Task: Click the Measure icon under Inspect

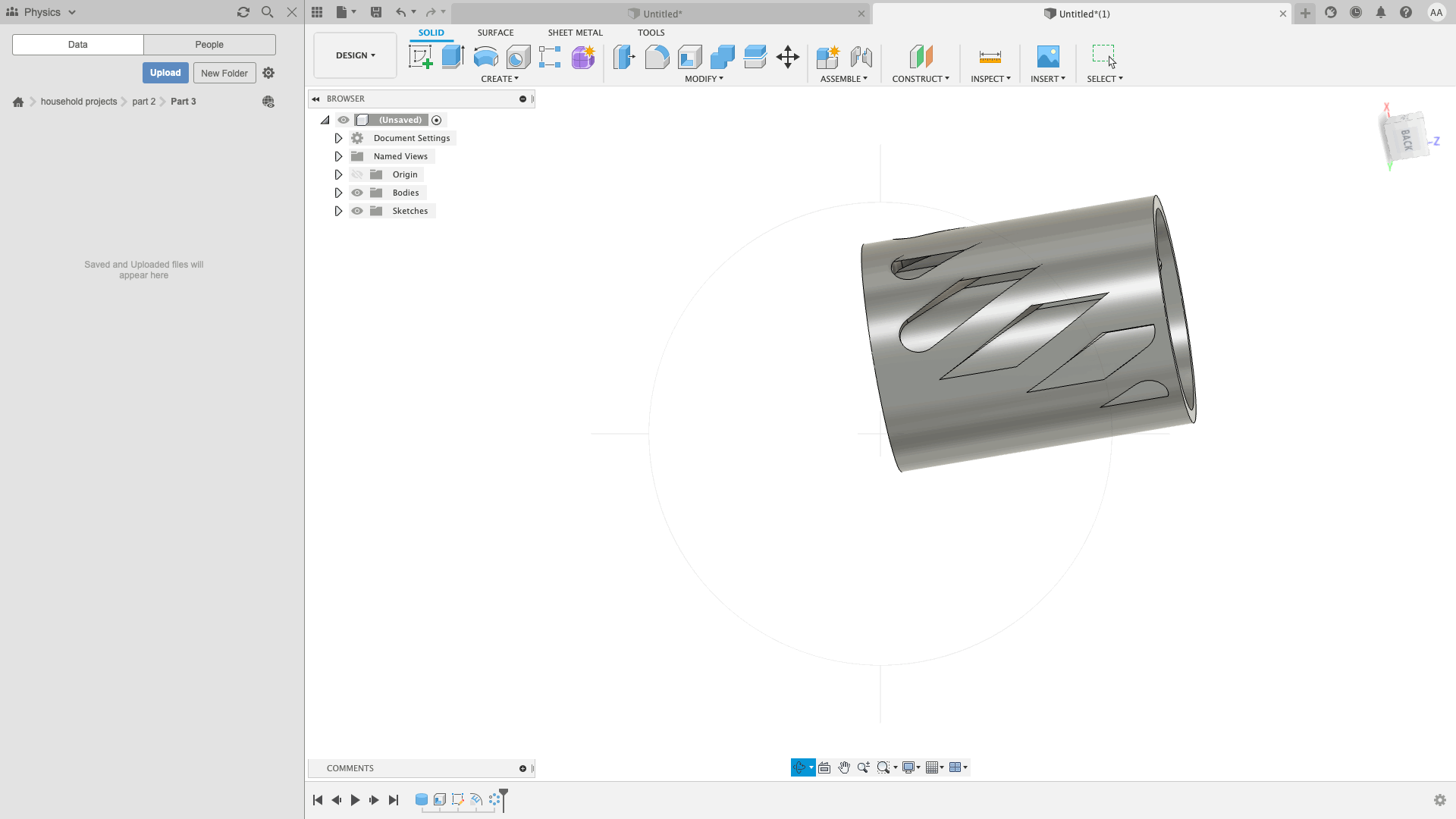Action: [990, 57]
